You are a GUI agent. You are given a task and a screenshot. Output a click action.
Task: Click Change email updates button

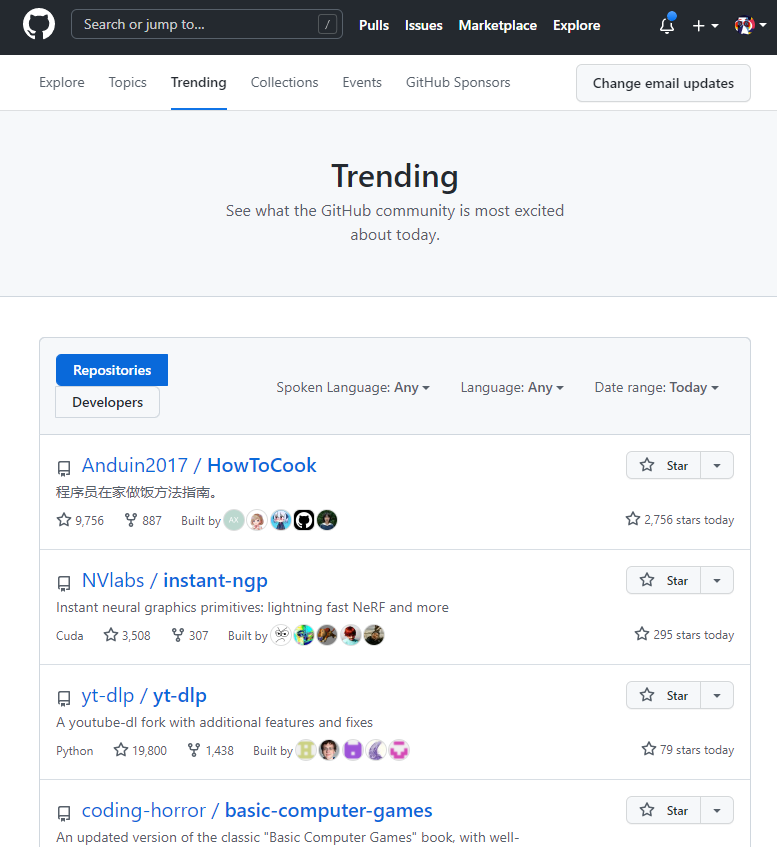(663, 83)
